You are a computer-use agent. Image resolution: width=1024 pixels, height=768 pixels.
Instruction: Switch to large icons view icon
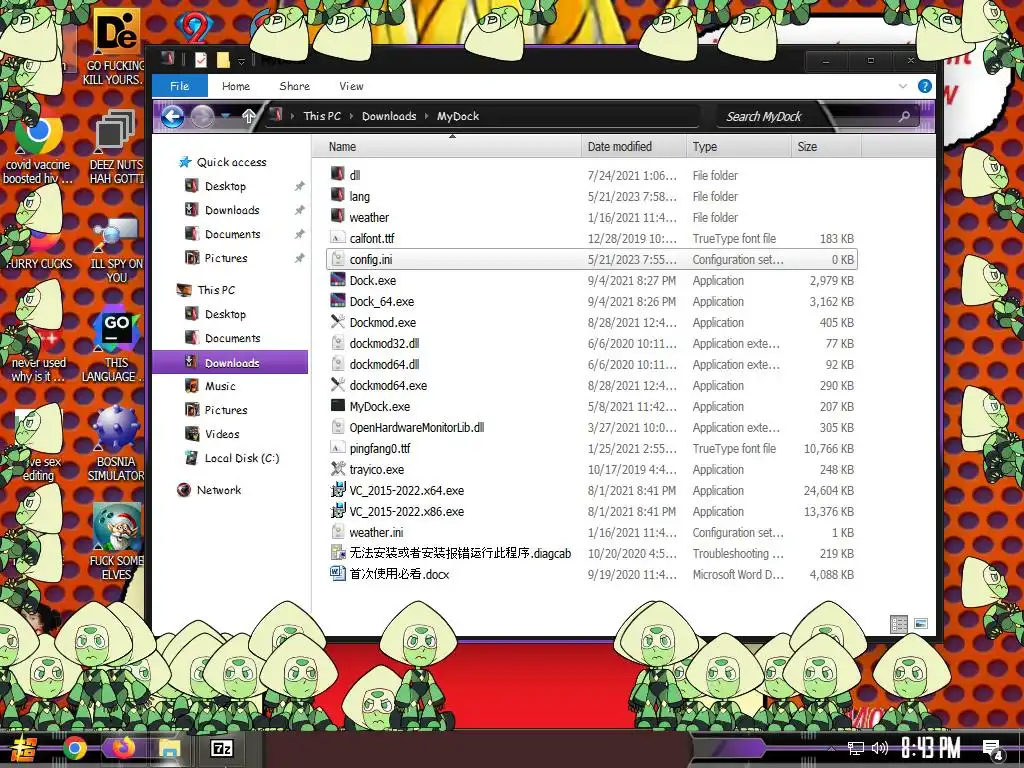[921, 624]
